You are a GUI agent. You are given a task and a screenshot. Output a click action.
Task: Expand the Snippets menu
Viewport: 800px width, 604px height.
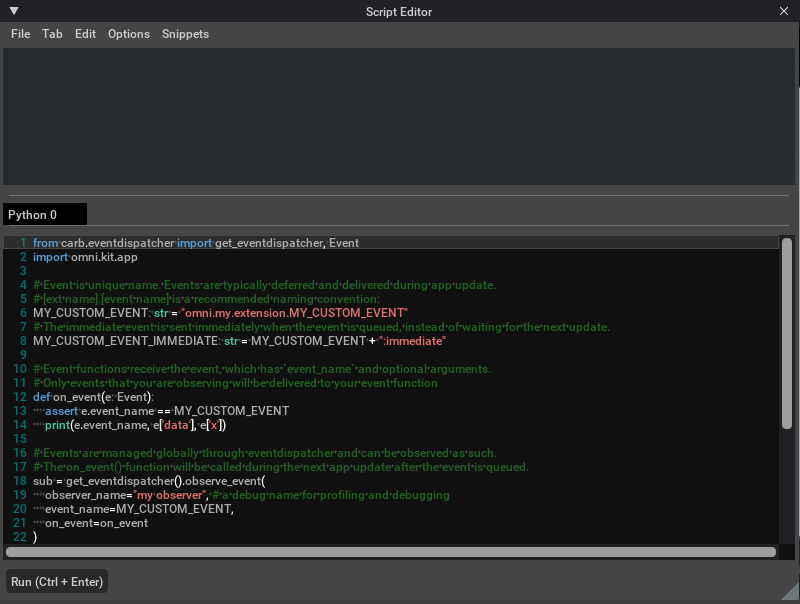185,34
